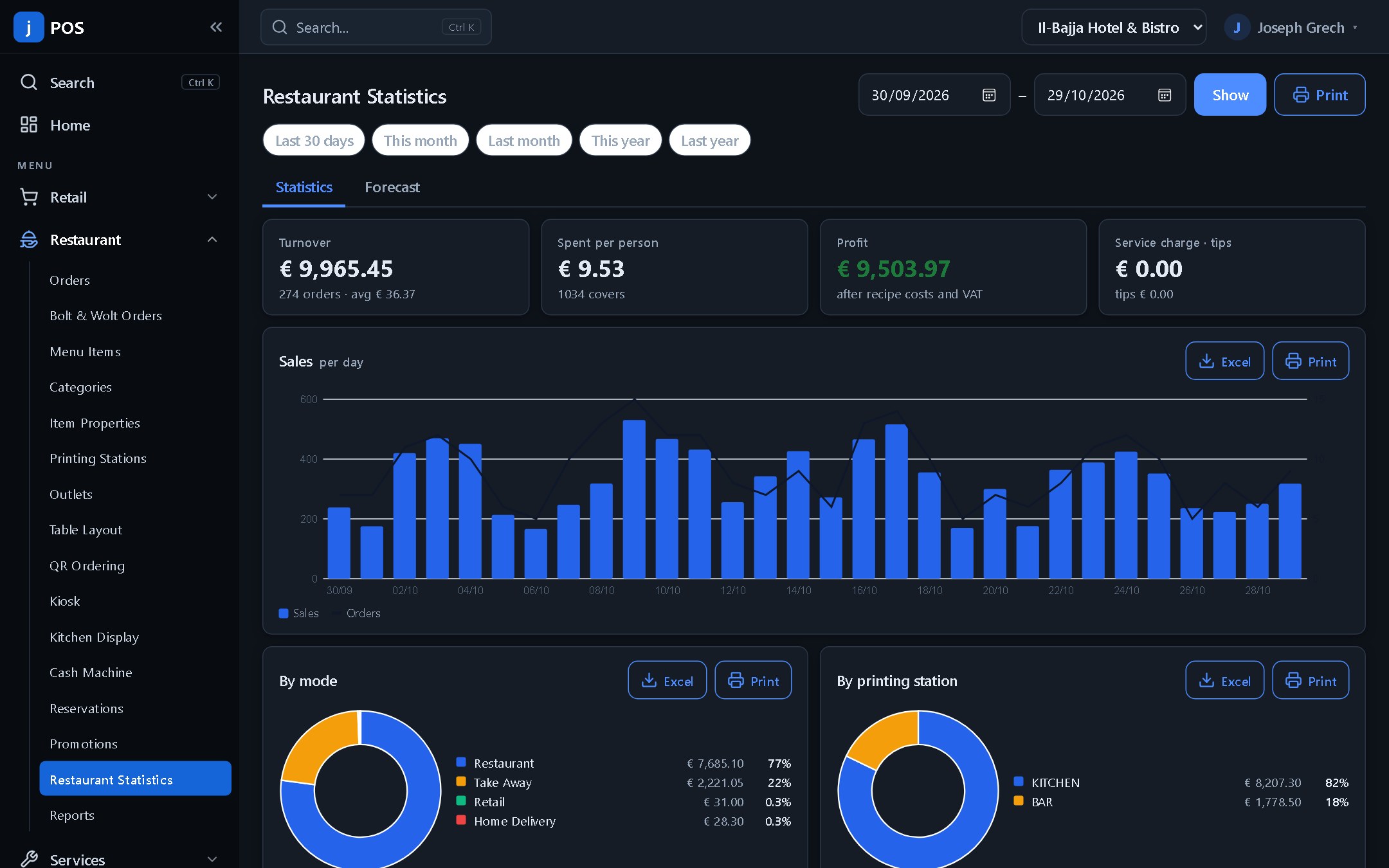Click the Home Delivery red legend swatch

461,820
